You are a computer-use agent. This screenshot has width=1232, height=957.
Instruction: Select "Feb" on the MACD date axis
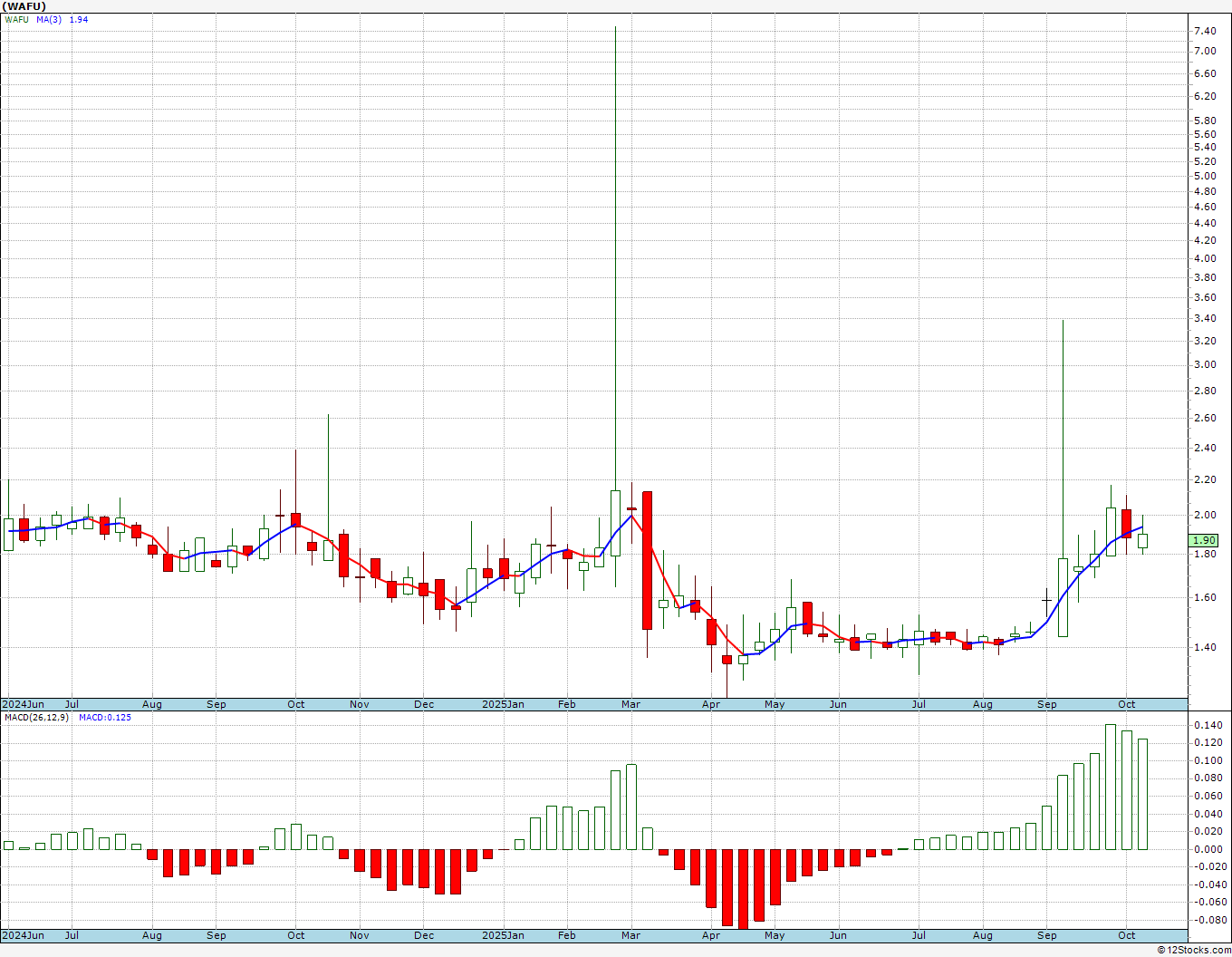[567, 935]
